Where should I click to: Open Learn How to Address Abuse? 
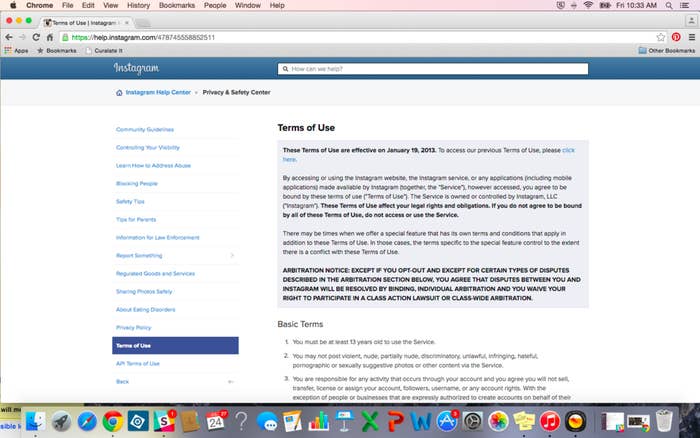pos(153,166)
